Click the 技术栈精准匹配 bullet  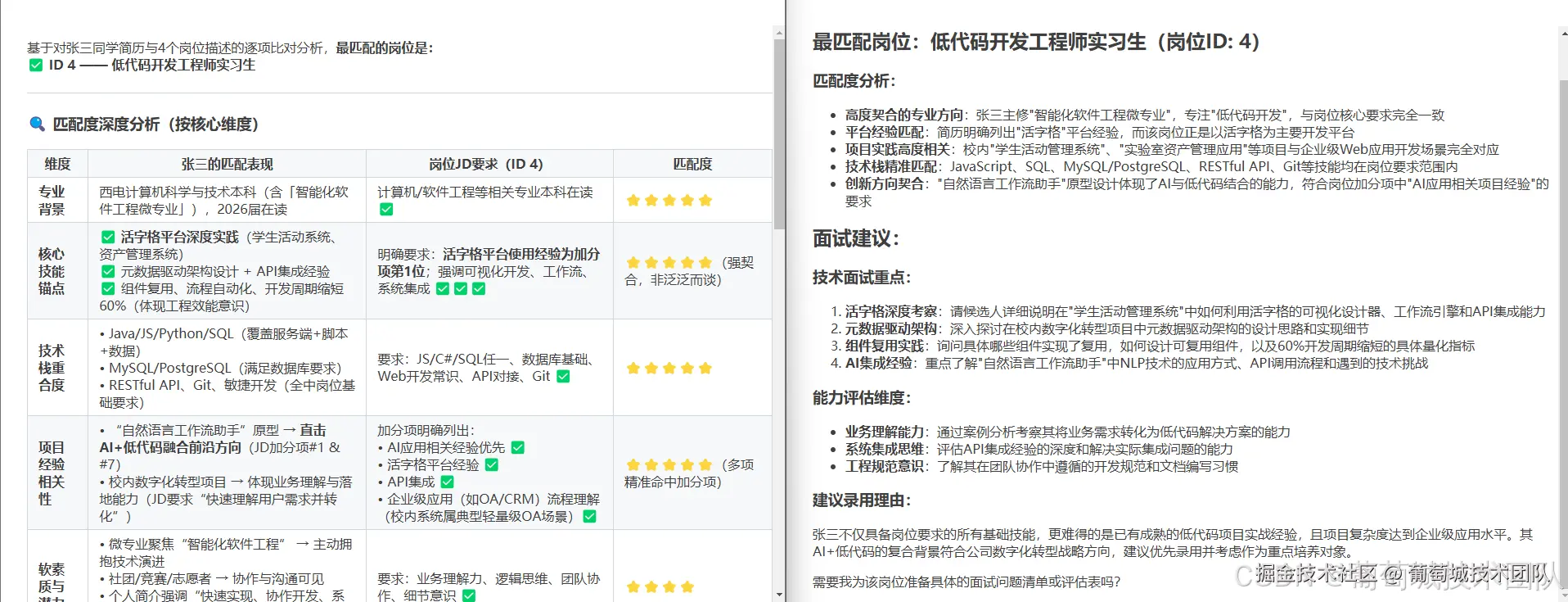coord(1151,166)
